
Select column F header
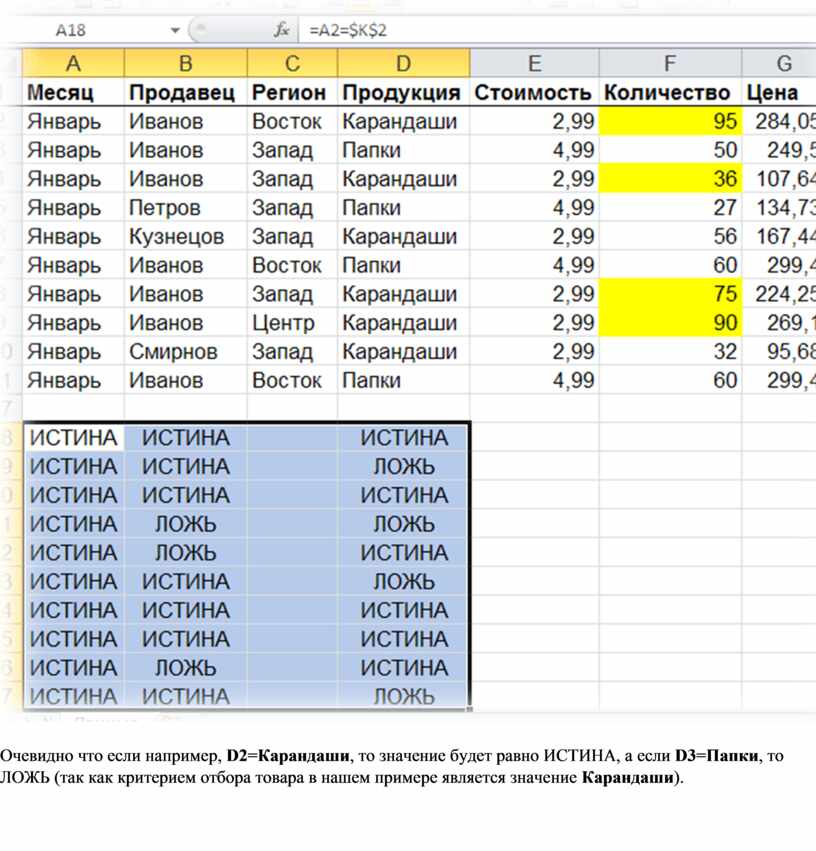click(670, 63)
